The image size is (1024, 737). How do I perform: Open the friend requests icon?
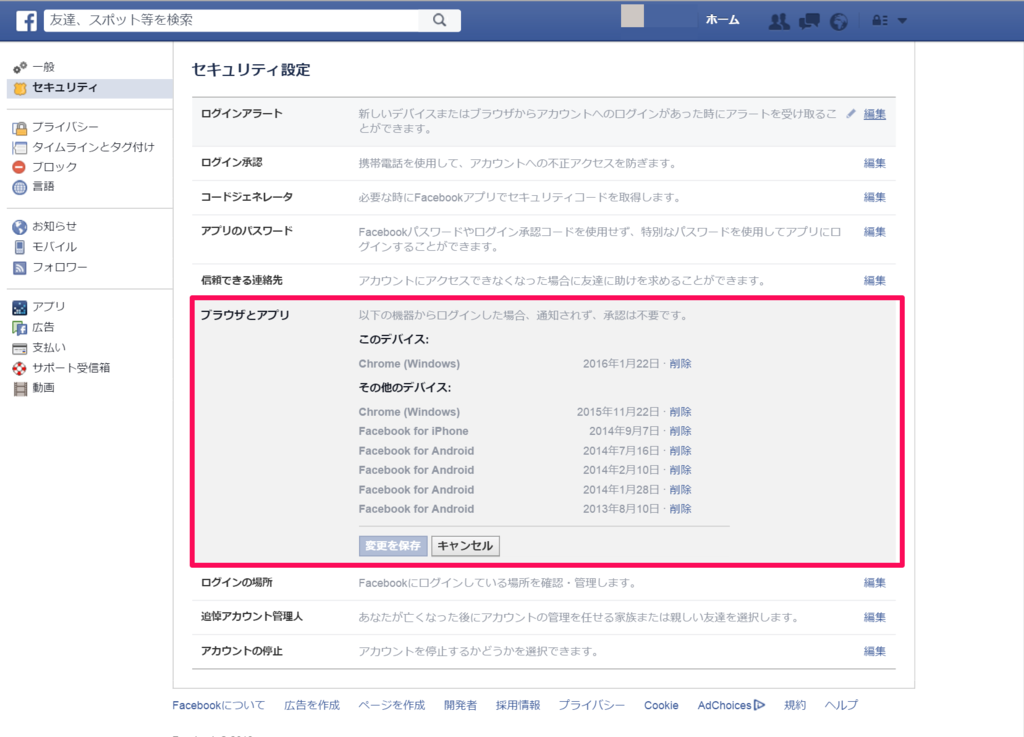point(778,21)
